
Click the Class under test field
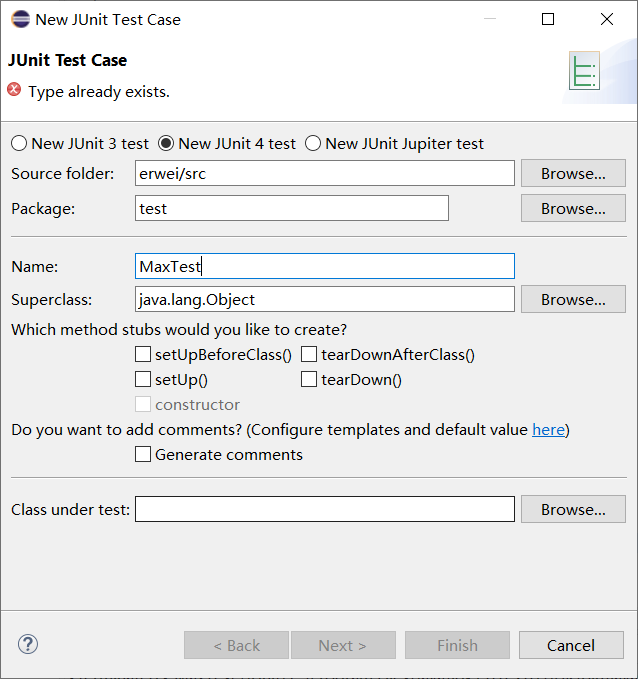coord(325,509)
